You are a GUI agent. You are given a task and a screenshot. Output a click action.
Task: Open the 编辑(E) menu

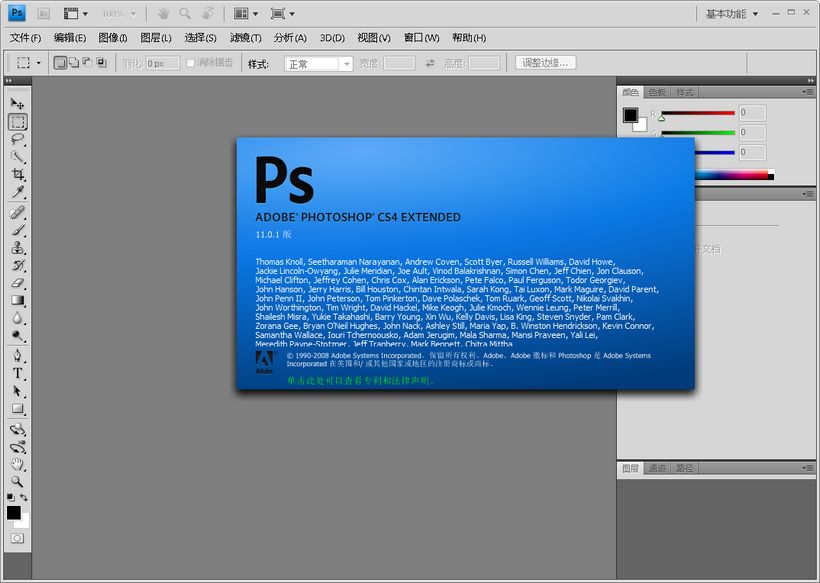(70, 38)
